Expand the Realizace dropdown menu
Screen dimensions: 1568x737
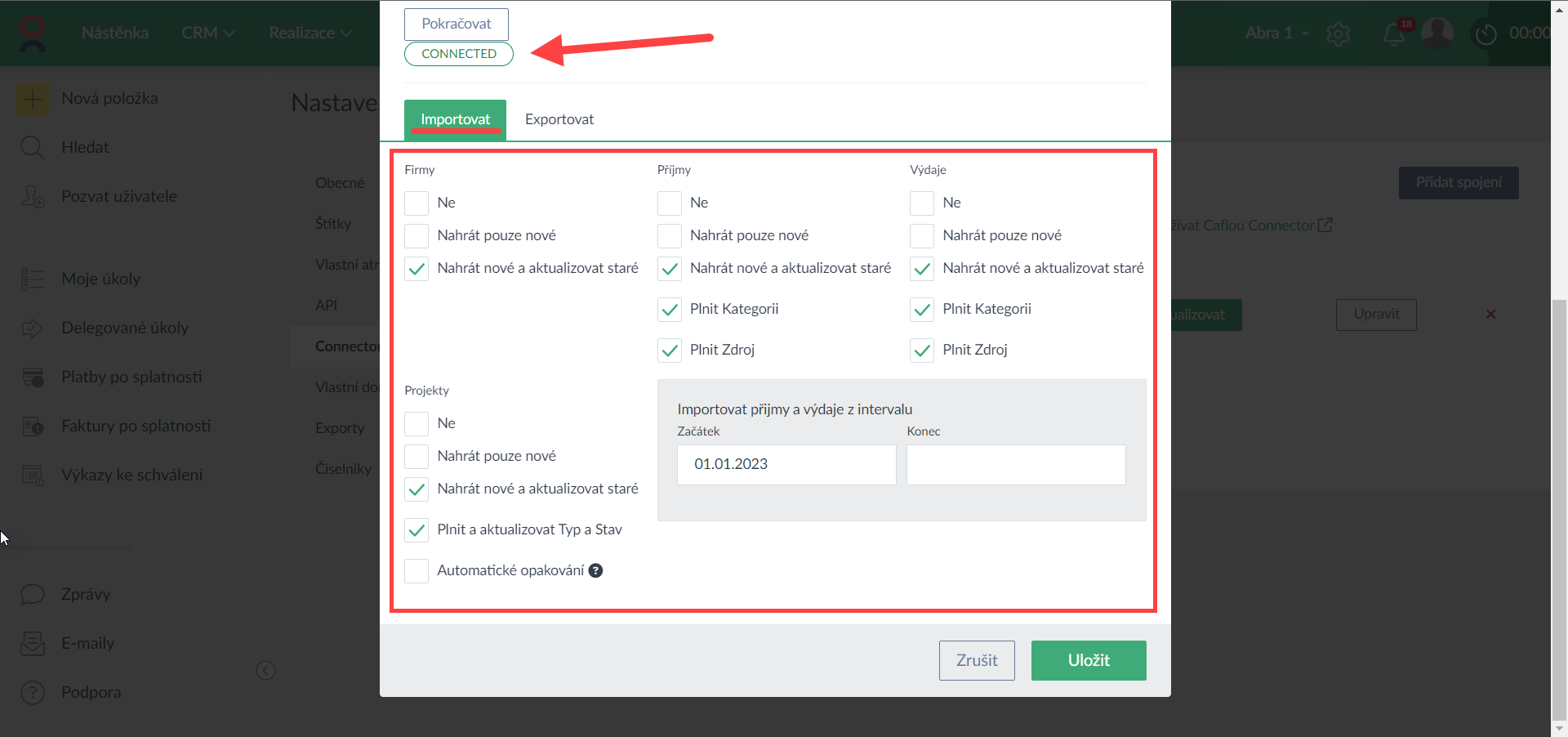click(310, 33)
